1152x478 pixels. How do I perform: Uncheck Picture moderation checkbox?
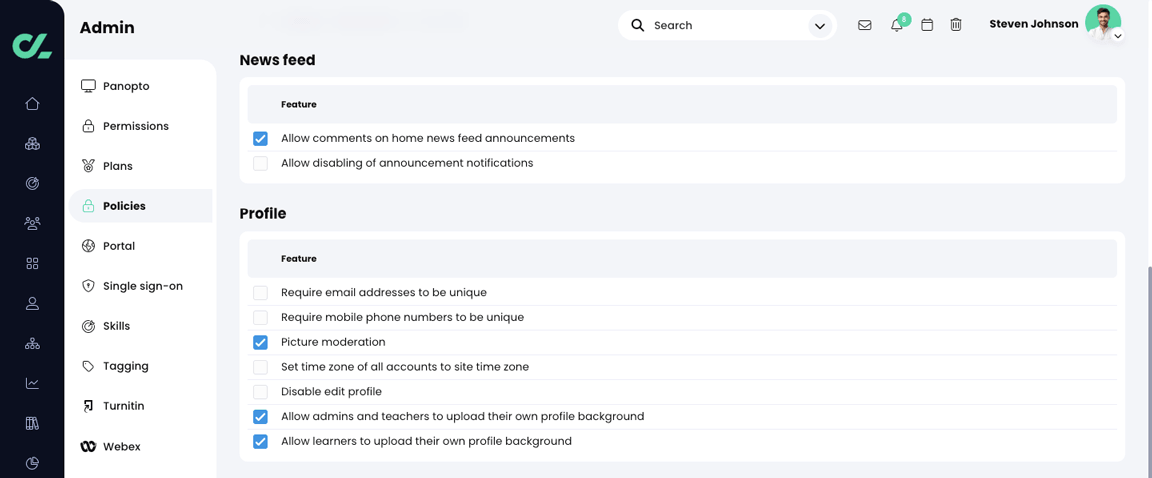pos(260,342)
